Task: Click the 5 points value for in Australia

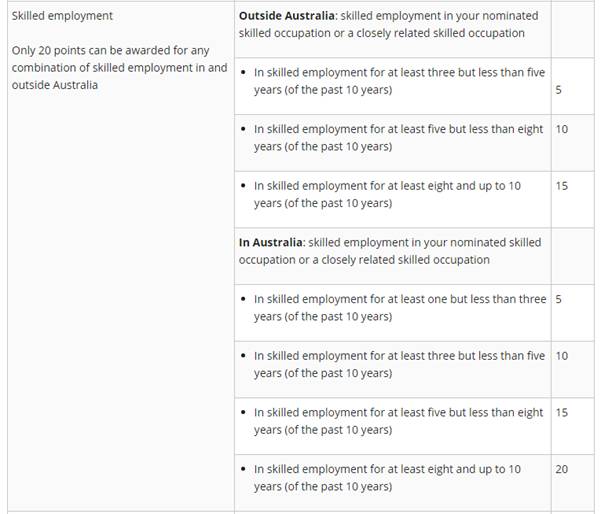Action: pyautogui.click(x=558, y=299)
